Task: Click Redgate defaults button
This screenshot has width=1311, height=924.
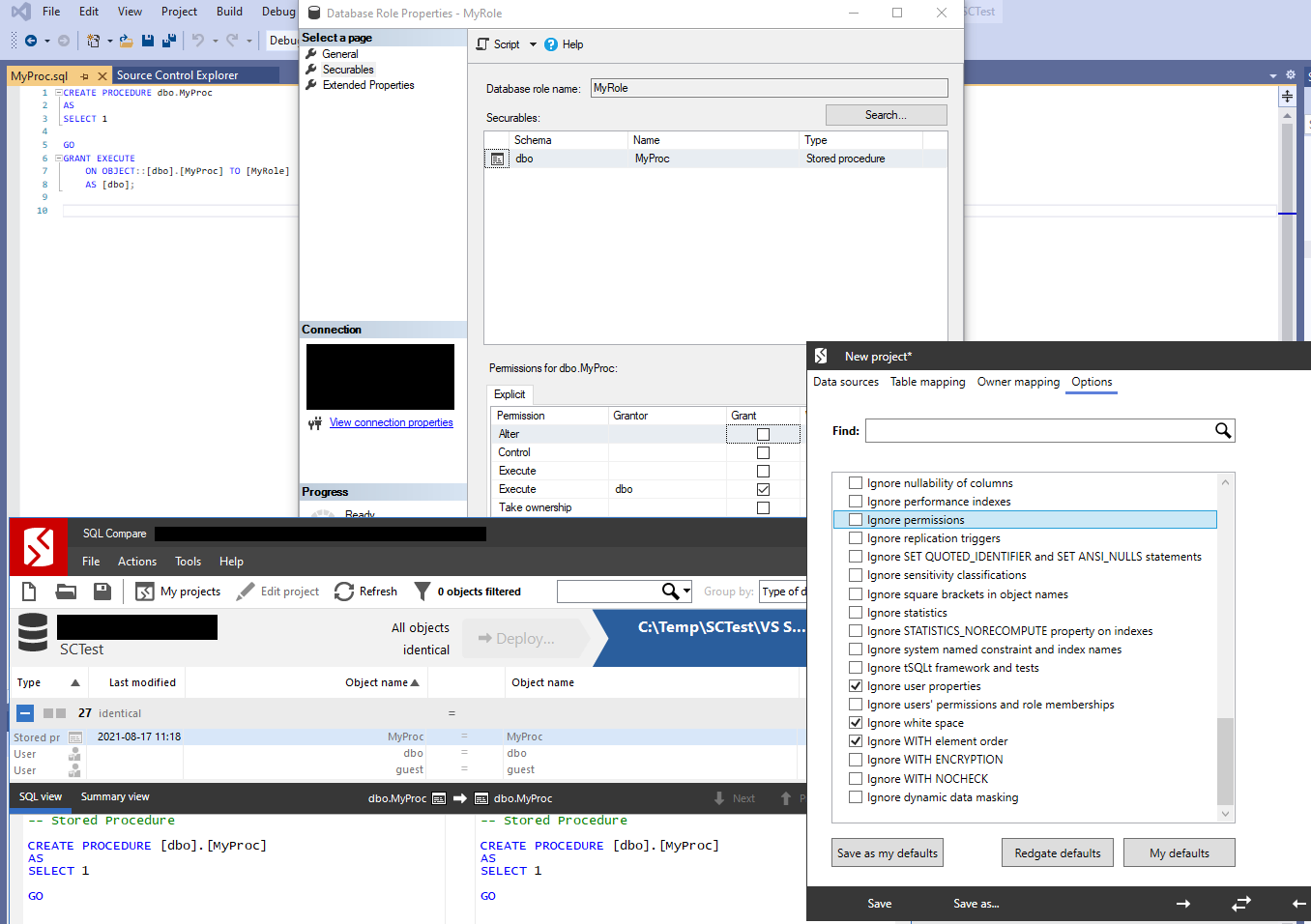Action: point(1058,853)
